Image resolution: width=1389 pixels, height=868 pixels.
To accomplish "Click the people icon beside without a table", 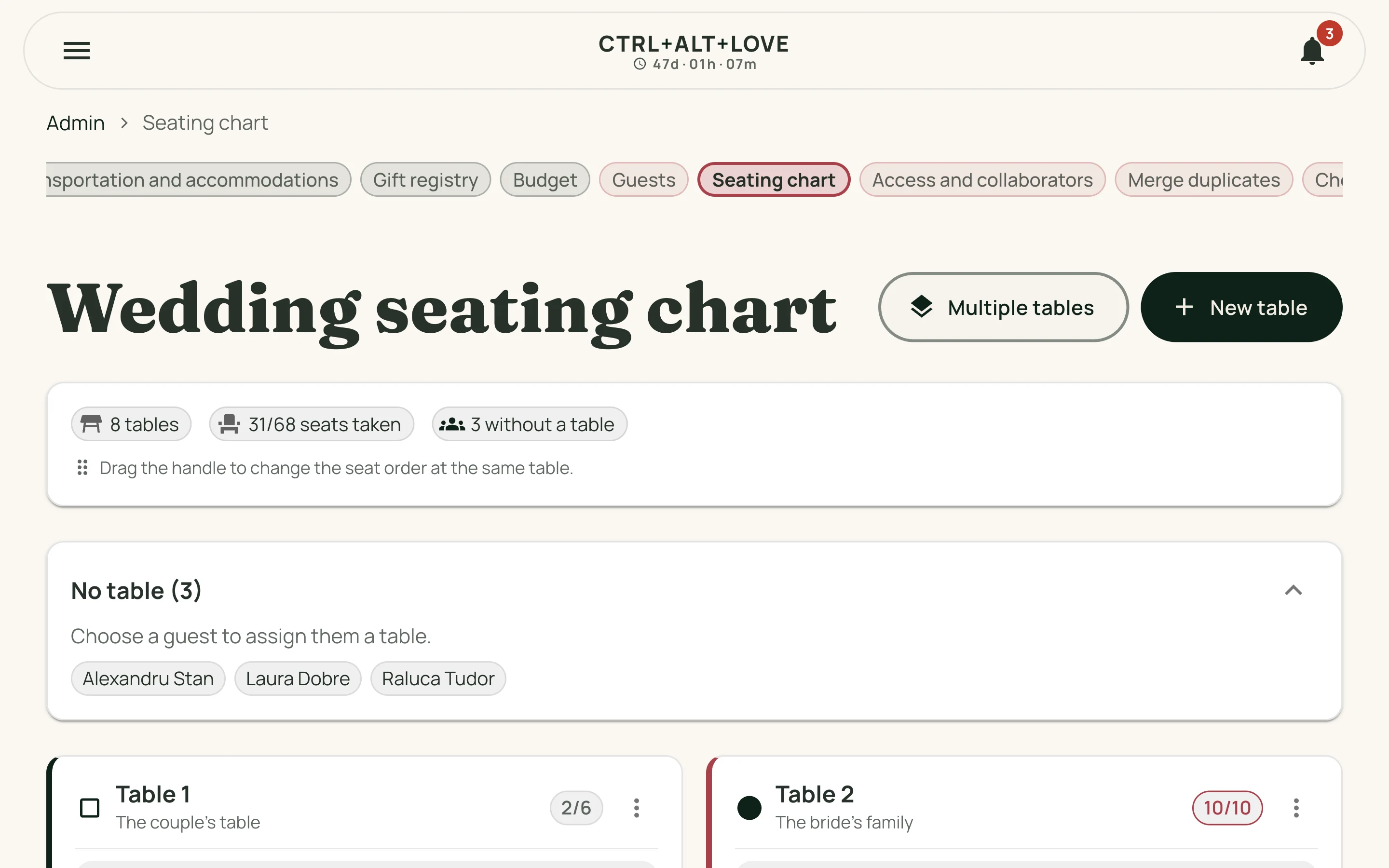I will [x=452, y=424].
